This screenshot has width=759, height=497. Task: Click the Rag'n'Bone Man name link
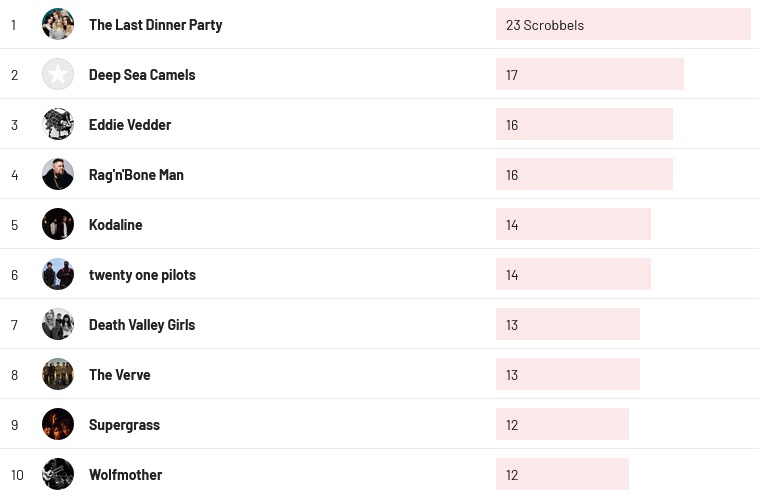(x=136, y=175)
